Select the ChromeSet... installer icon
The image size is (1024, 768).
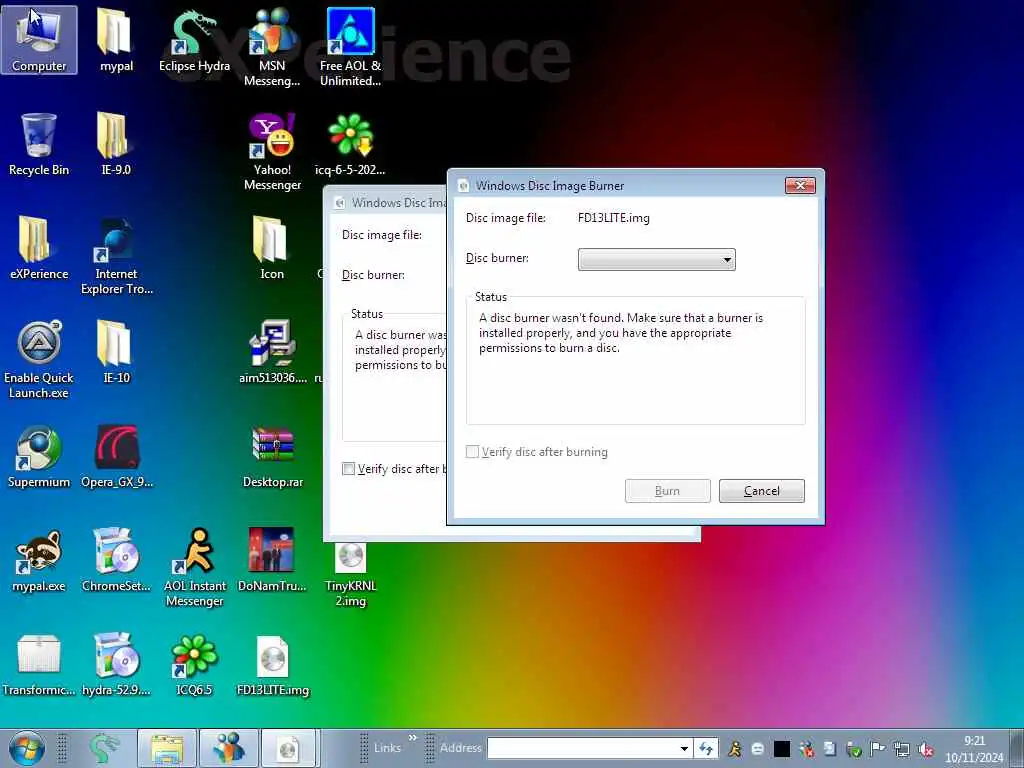click(x=116, y=560)
